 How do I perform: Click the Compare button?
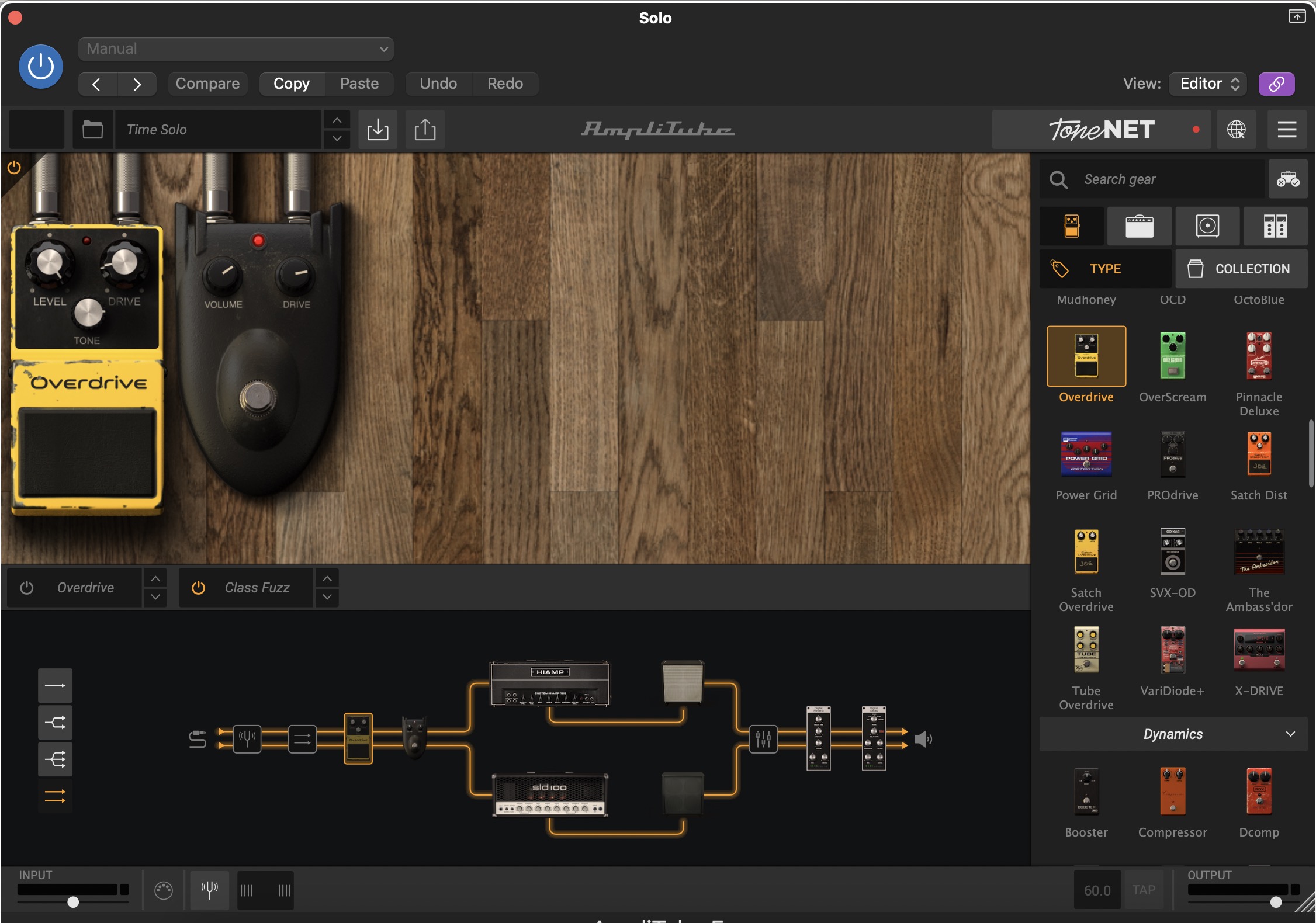(207, 84)
